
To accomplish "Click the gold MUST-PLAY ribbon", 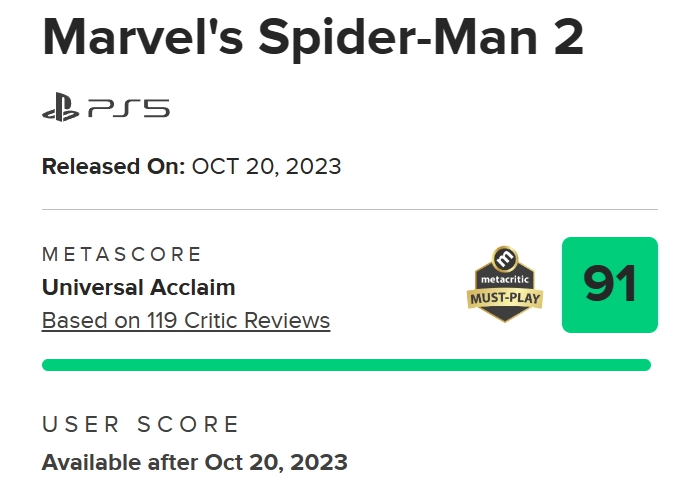I will (x=505, y=298).
